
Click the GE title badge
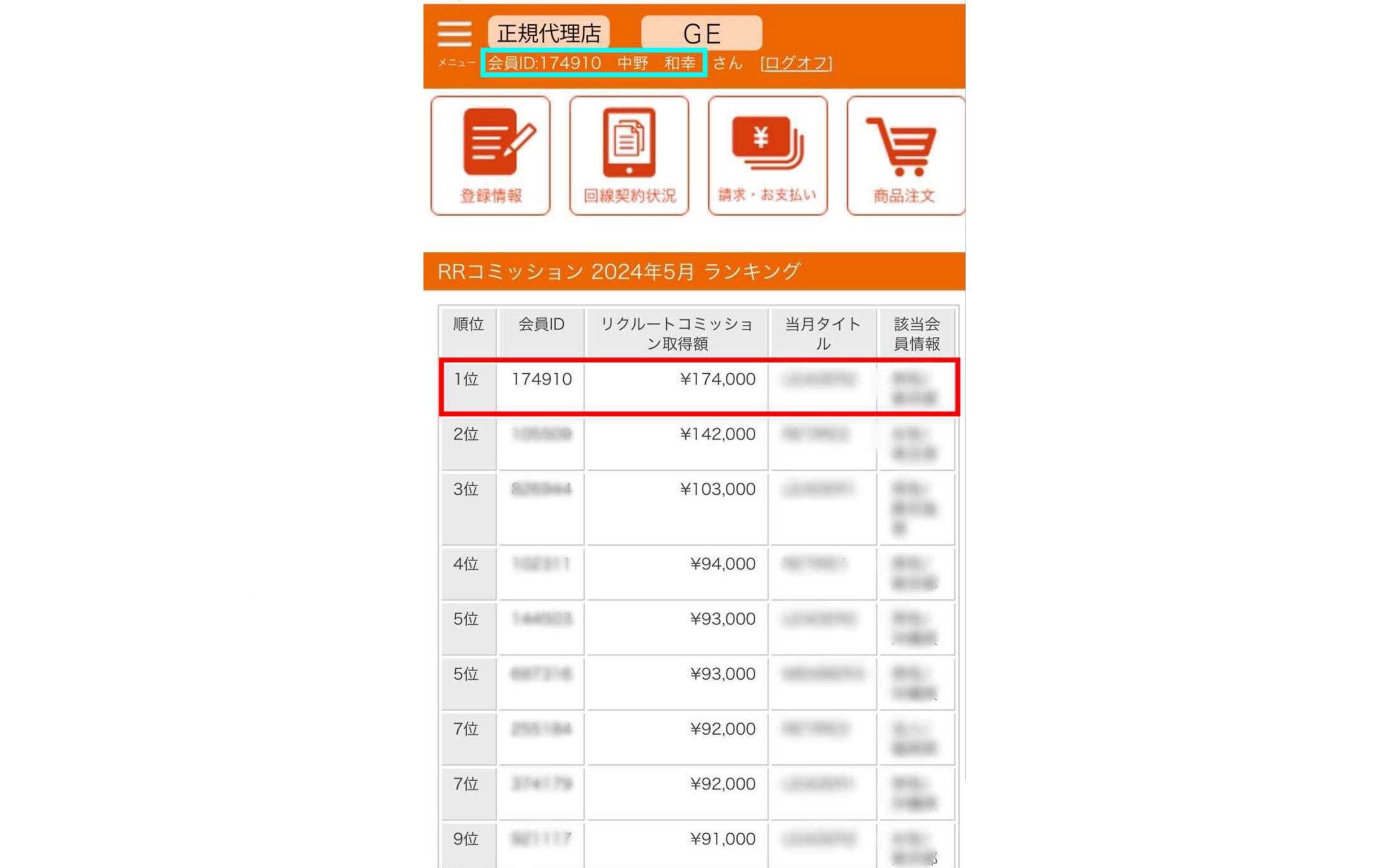click(x=702, y=33)
